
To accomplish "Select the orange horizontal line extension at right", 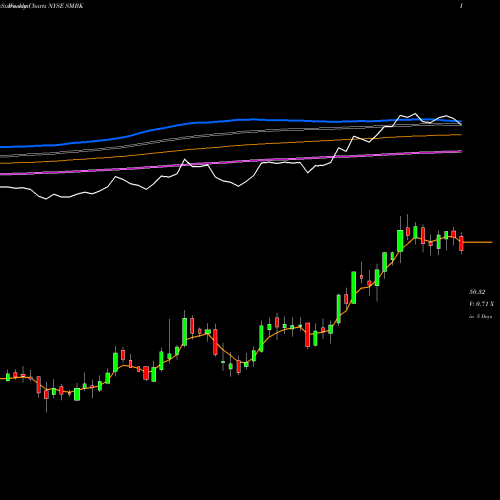I will pos(478,242).
